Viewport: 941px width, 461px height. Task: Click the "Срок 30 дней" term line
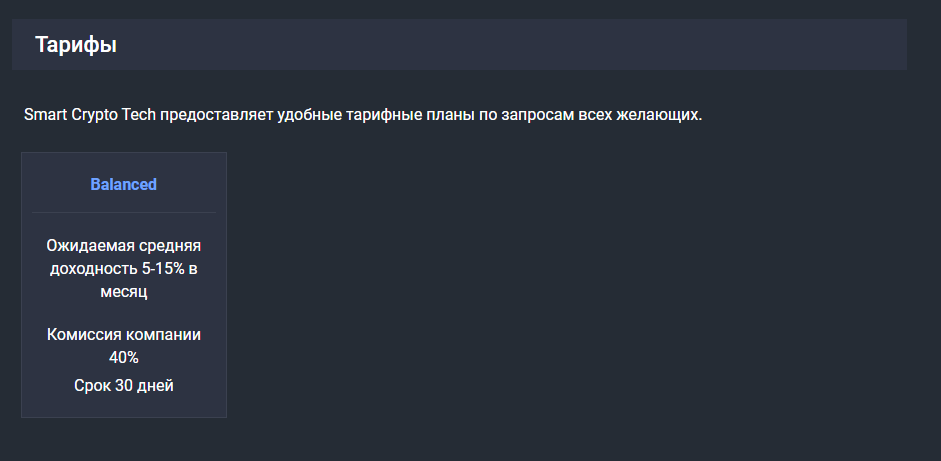click(124, 385)
